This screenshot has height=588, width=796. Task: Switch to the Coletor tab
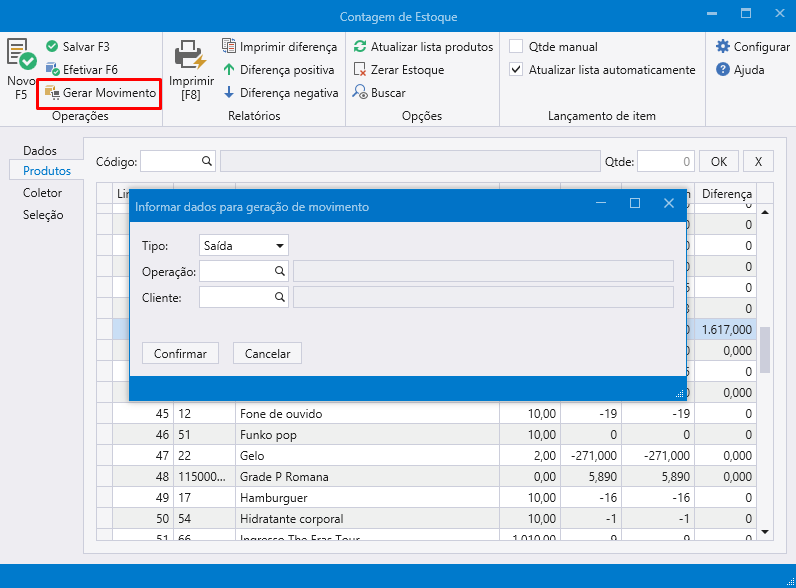click(x=42, y=192)
